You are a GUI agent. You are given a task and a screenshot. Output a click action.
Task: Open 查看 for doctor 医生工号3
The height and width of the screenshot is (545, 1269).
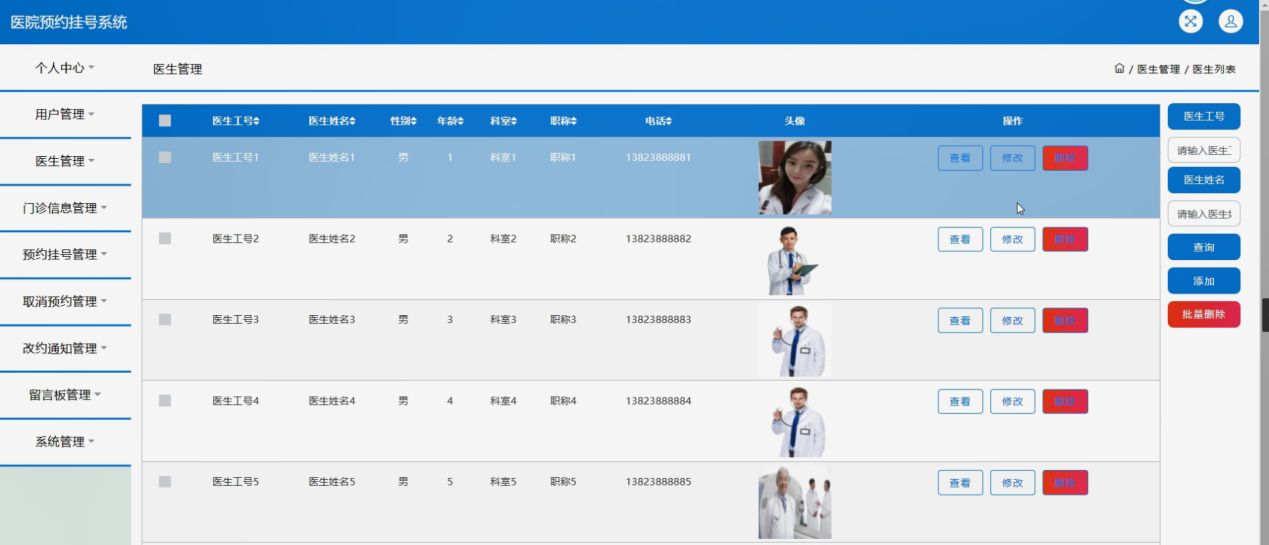pos(960,320)
